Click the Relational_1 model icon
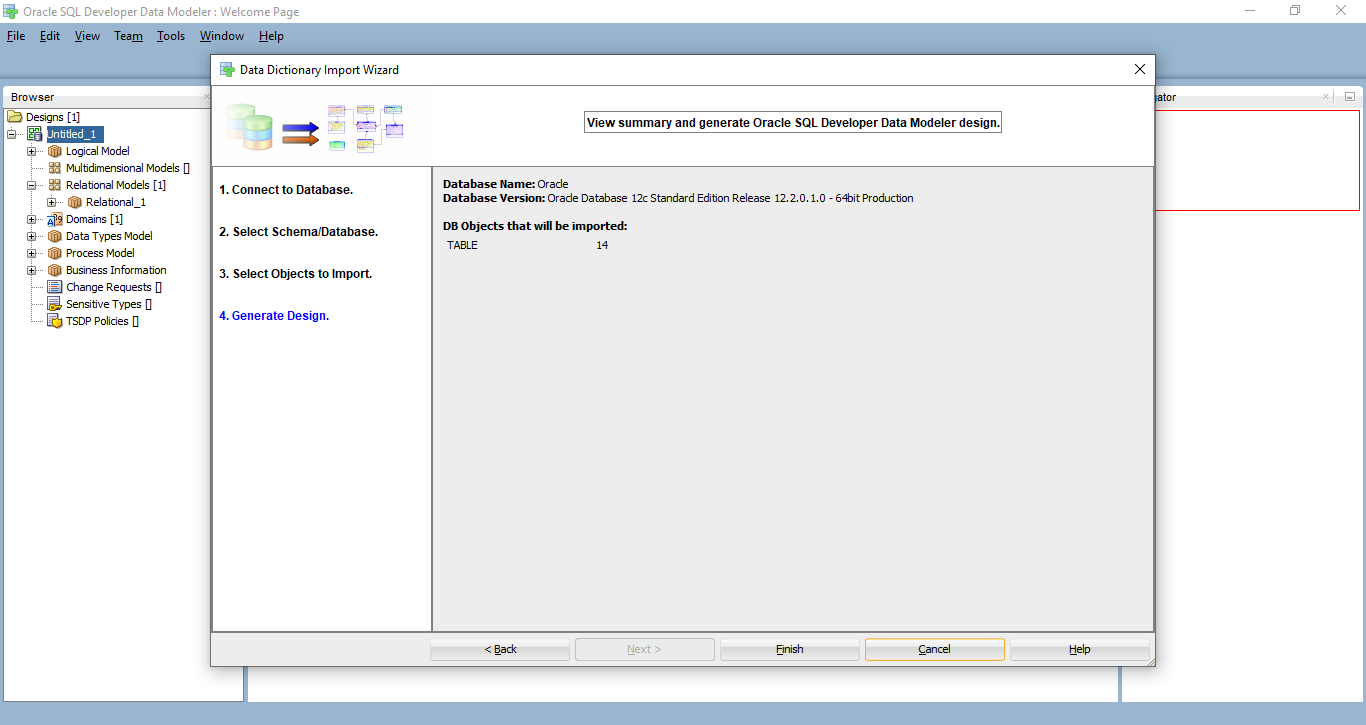Image resolution: width=1366 pixels, height=725 pixels. (75, 202)
